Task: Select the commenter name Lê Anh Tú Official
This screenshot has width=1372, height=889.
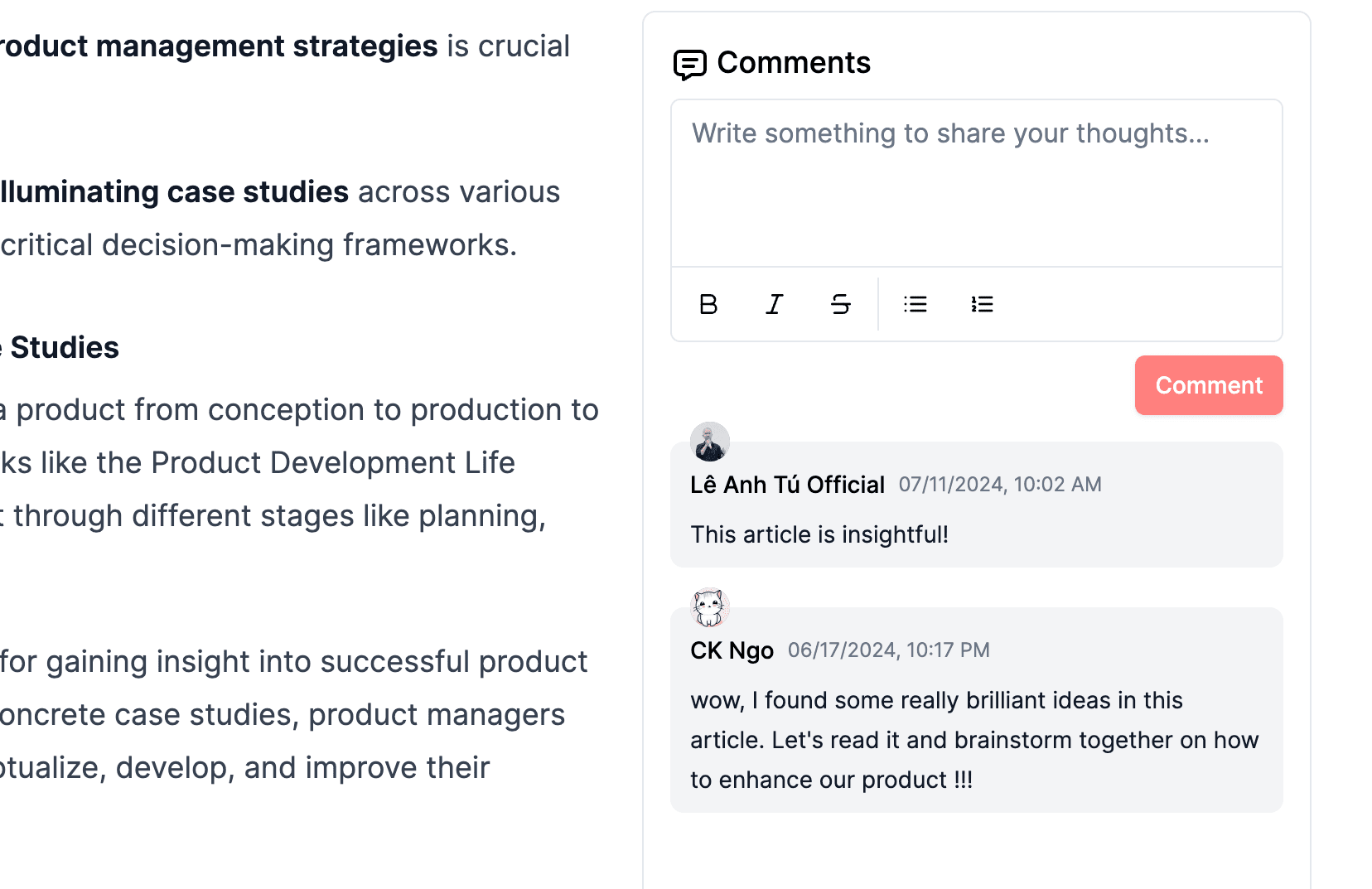Action: (787, 484)
